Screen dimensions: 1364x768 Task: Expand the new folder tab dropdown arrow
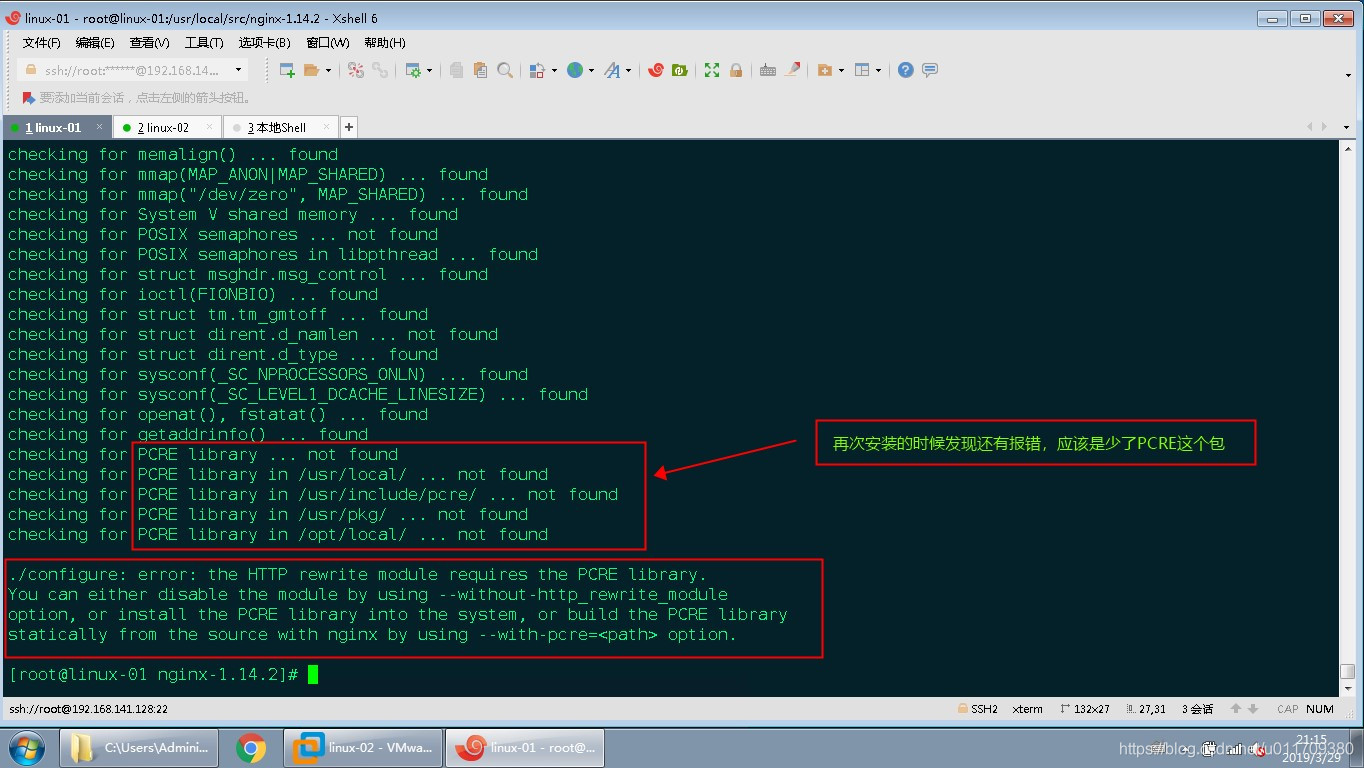[x=841, y=70]
